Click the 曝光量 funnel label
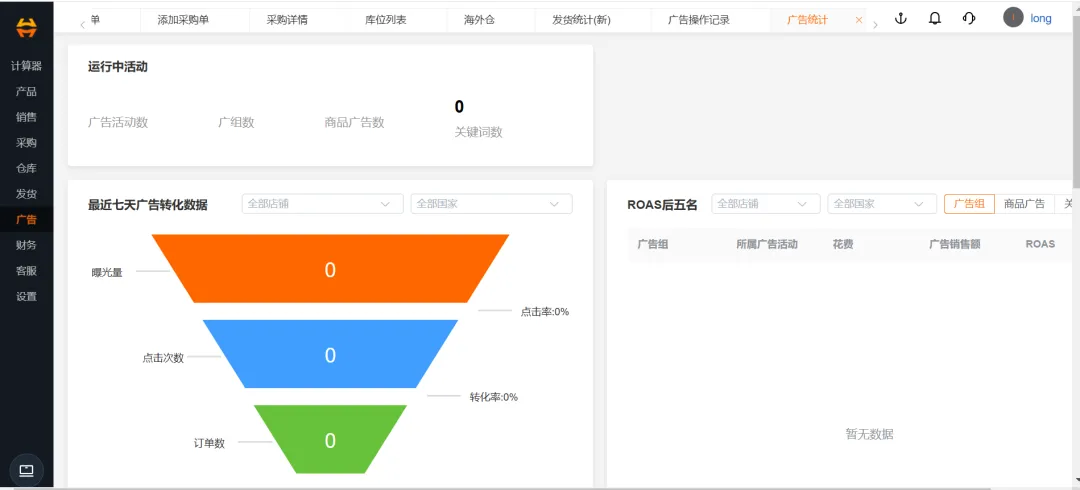This screenshot has width=1080, height=490. click(x=107, y=272)
